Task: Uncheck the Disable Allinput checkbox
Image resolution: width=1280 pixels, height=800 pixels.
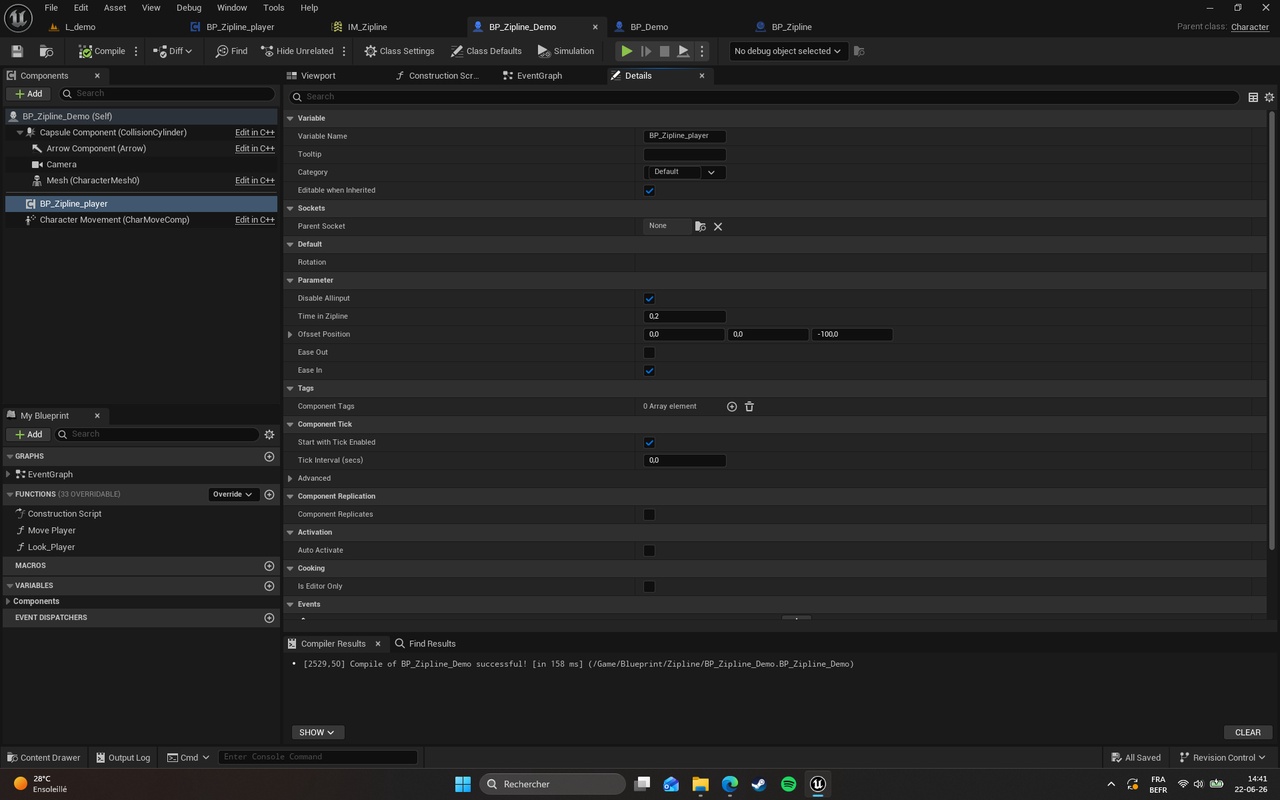Action: coord(649,298)
